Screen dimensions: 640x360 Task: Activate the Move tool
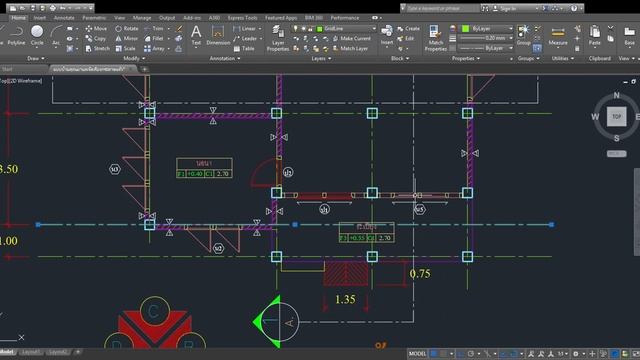coord(96,29)
